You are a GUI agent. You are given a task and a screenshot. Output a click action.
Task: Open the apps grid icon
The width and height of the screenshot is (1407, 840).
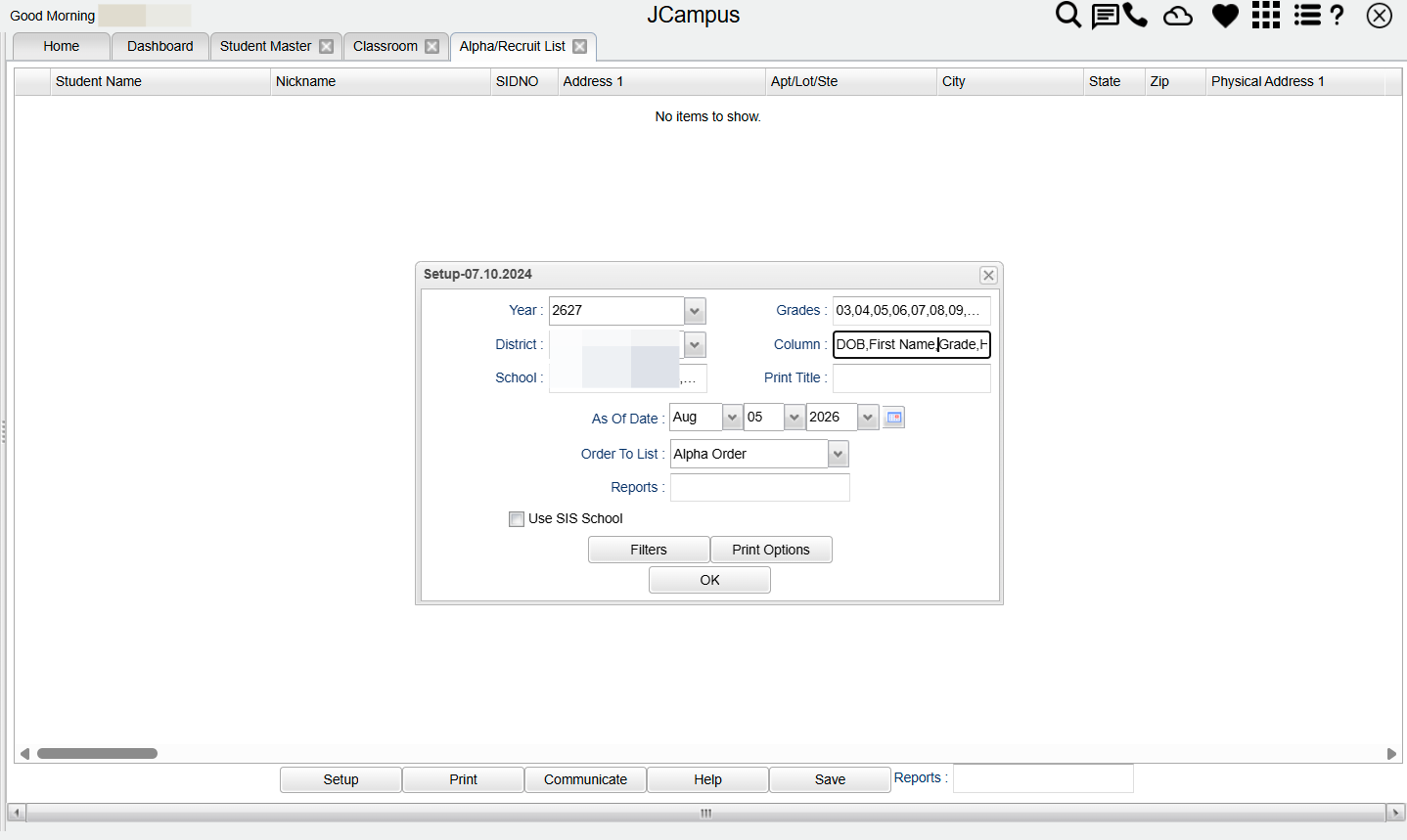[1266, 15]
